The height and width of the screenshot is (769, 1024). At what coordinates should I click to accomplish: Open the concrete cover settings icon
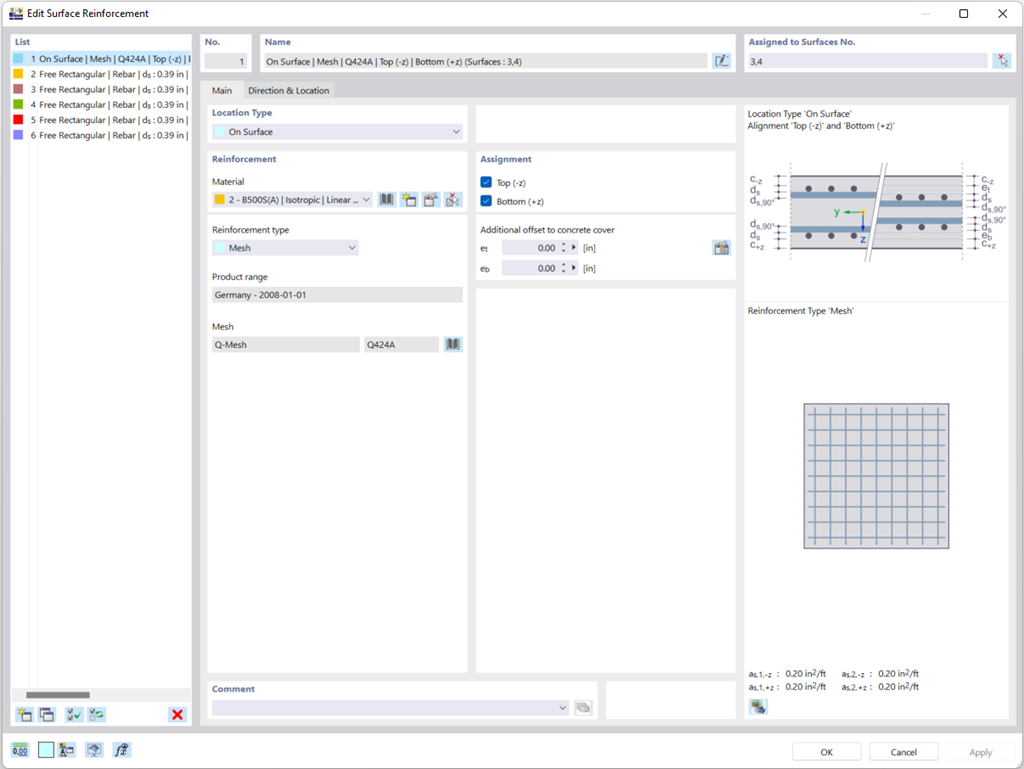click(x=721, y=248)
